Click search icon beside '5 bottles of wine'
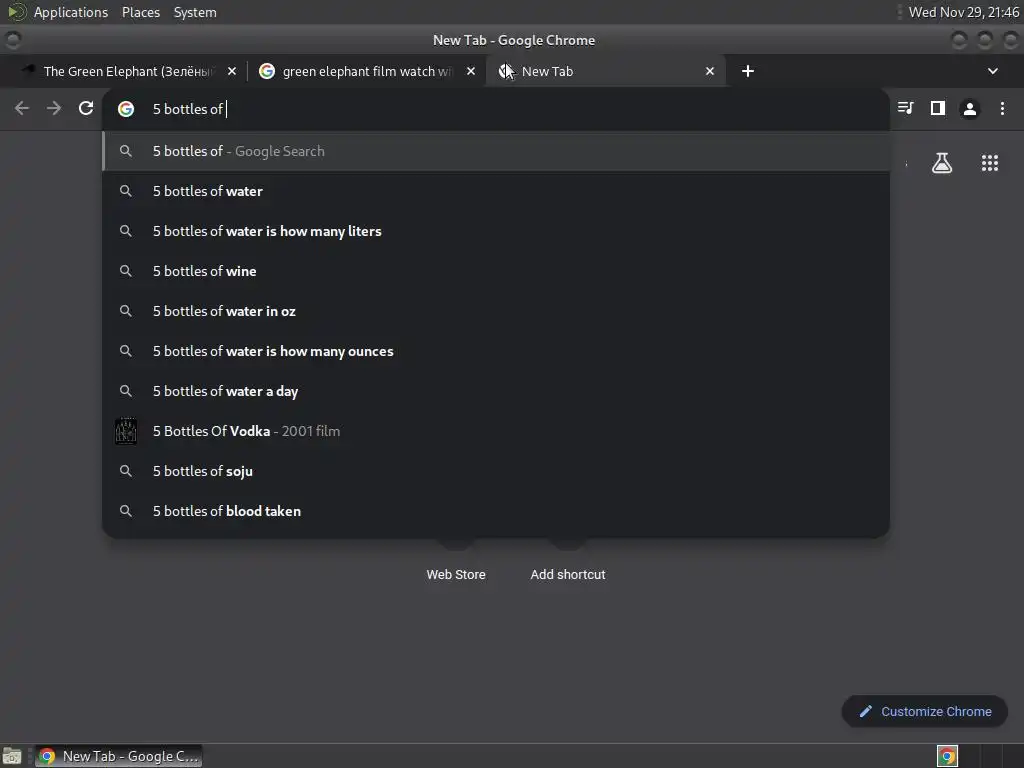Screen dimensions: 1024x768 tap(126, 271)
